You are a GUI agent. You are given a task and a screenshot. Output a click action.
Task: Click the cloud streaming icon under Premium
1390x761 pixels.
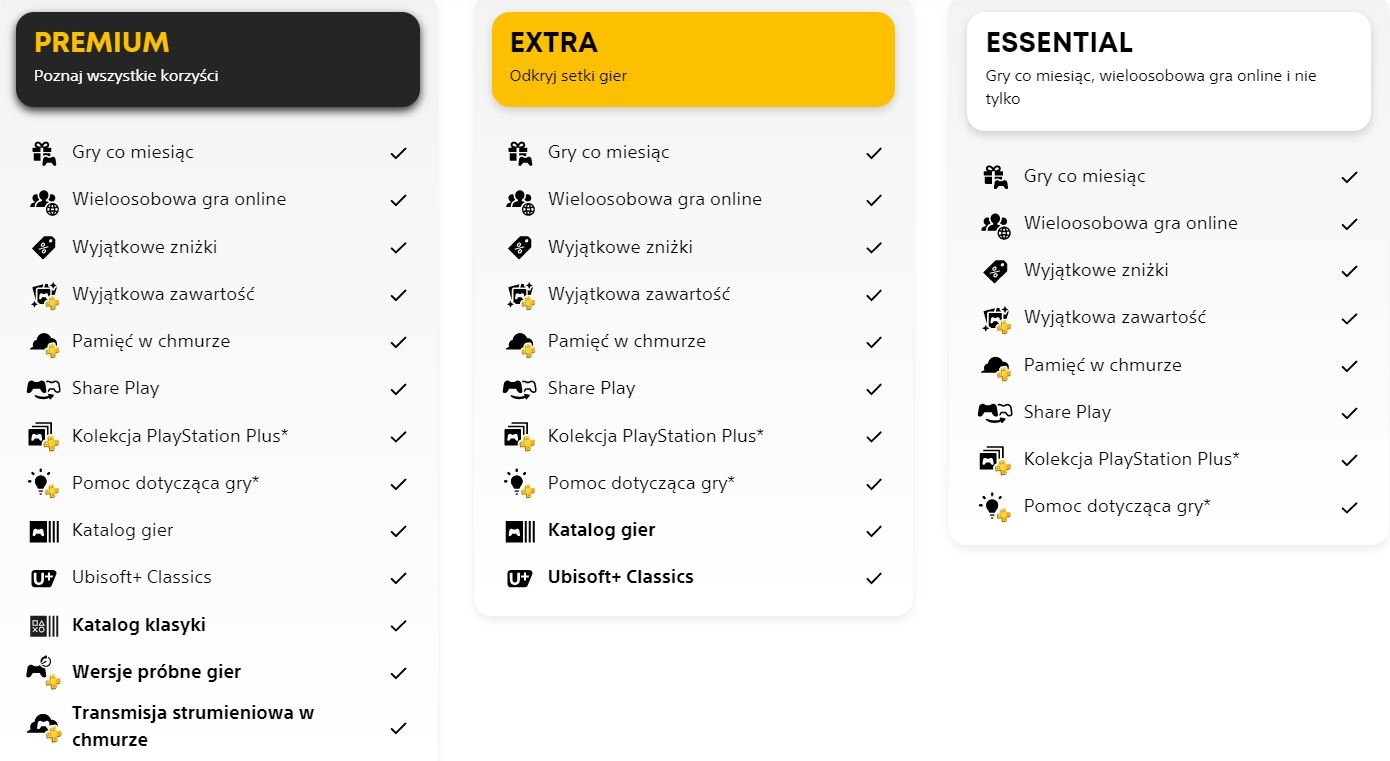coord(44,726)
